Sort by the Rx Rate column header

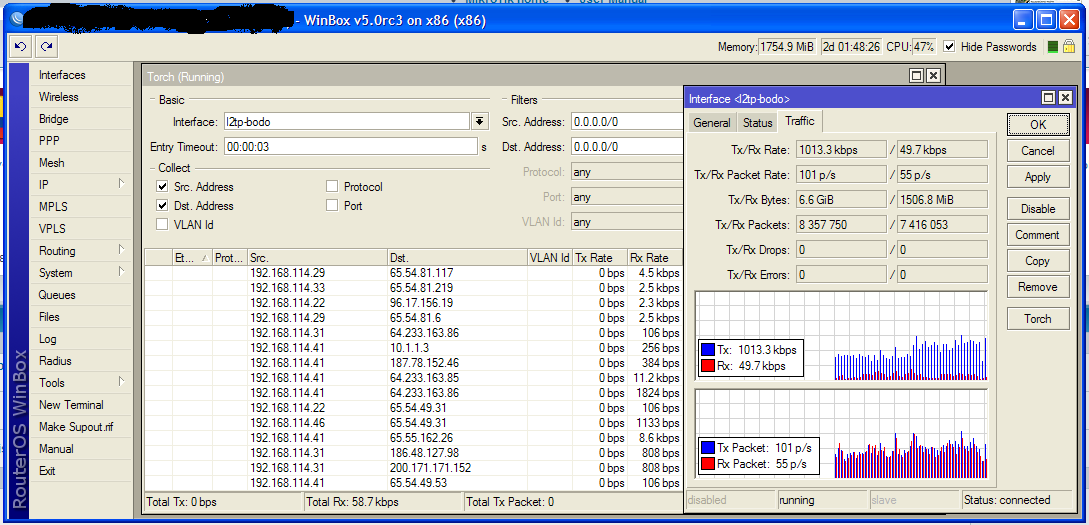[655, 258]
